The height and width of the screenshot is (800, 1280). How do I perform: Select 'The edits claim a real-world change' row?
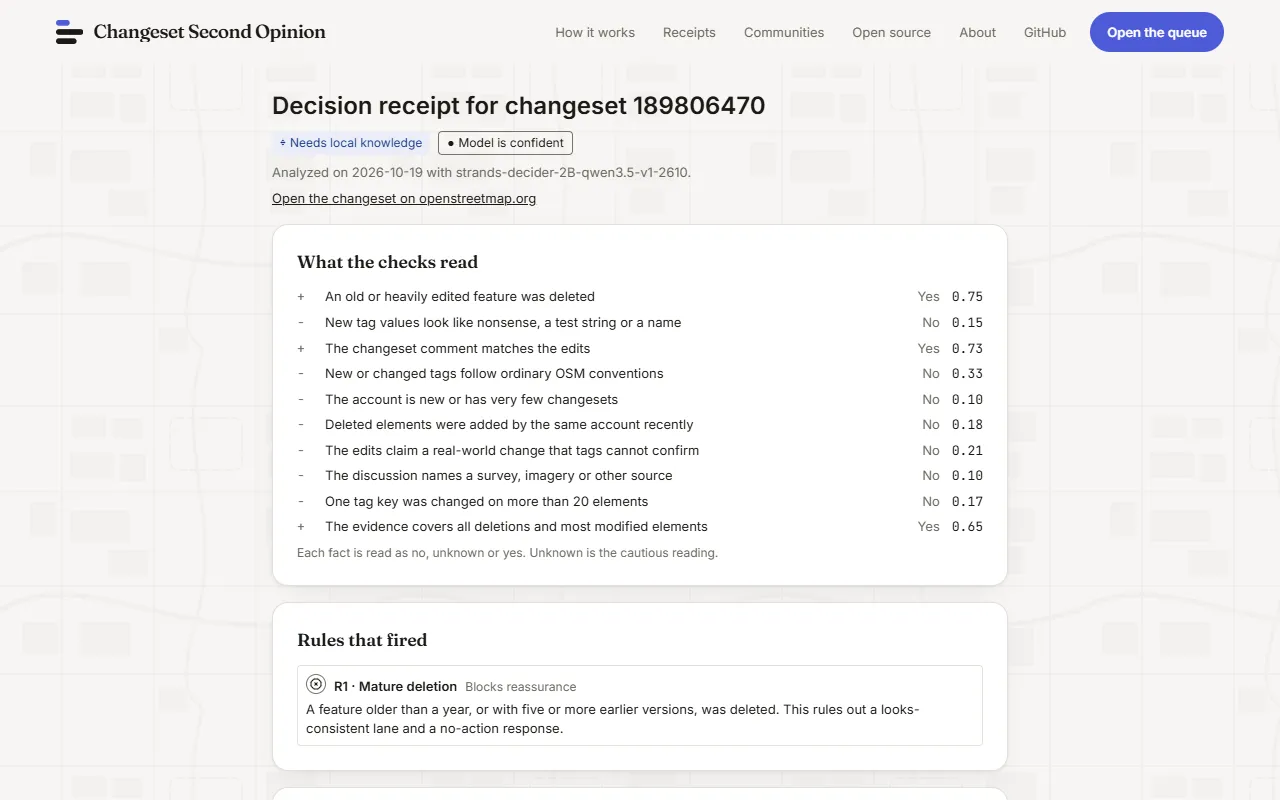640,450
